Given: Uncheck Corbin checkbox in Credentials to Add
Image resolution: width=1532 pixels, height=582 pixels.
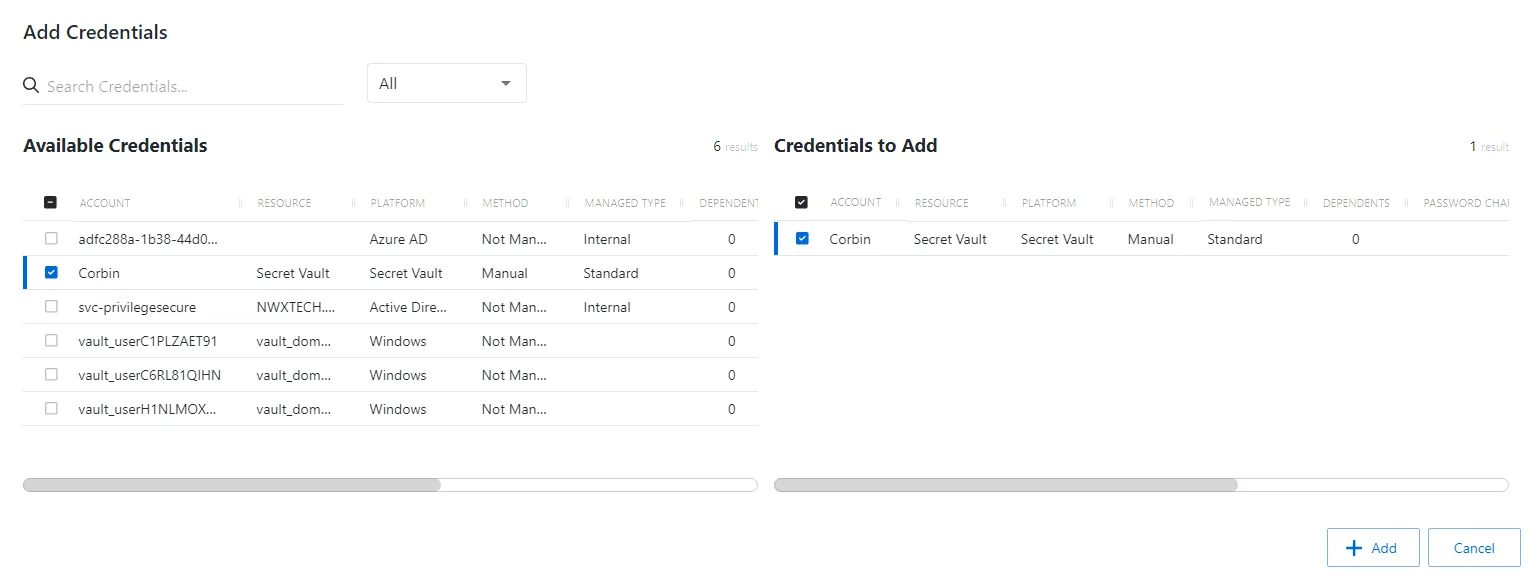Looking at the screenshot, I should [x=801, y=239].
